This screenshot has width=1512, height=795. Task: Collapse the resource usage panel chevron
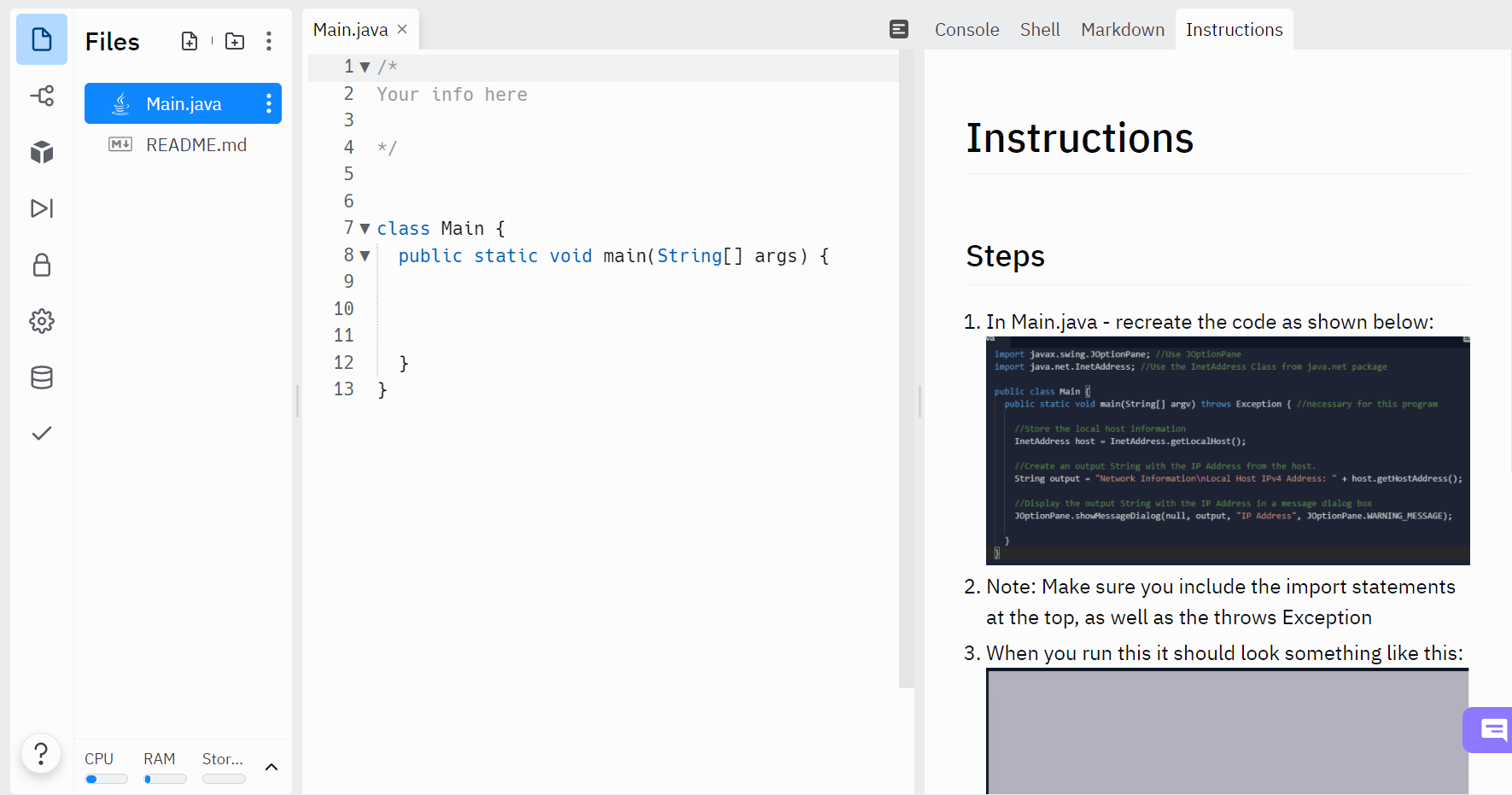click(271, 767)
